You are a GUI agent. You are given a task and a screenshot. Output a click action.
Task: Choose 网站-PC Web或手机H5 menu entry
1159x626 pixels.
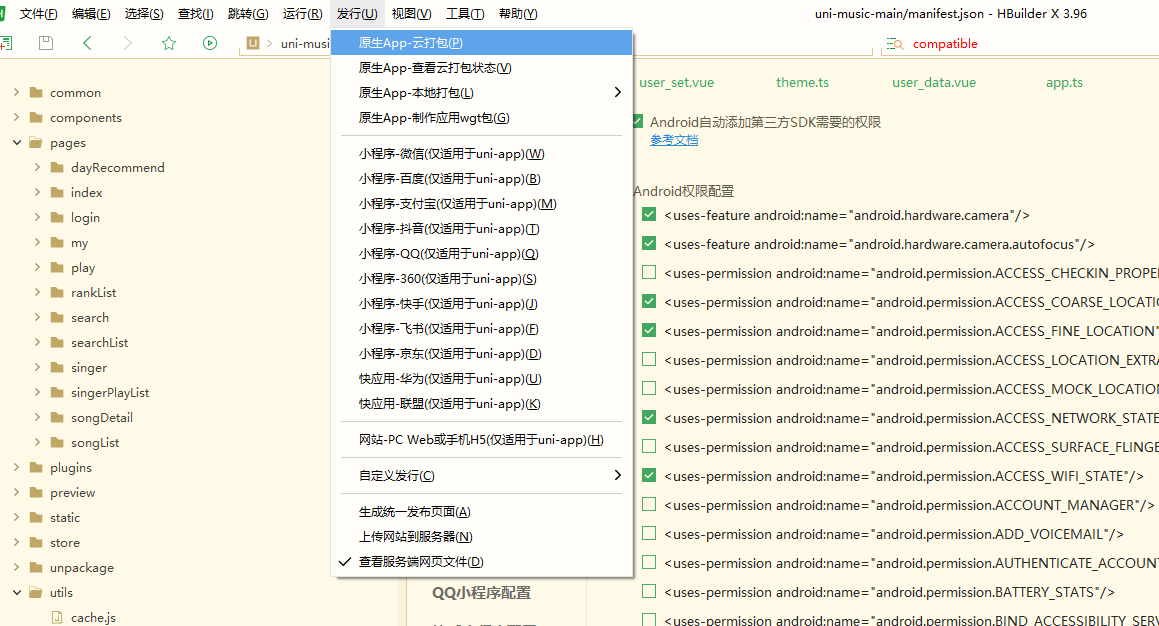click(482, 440)
